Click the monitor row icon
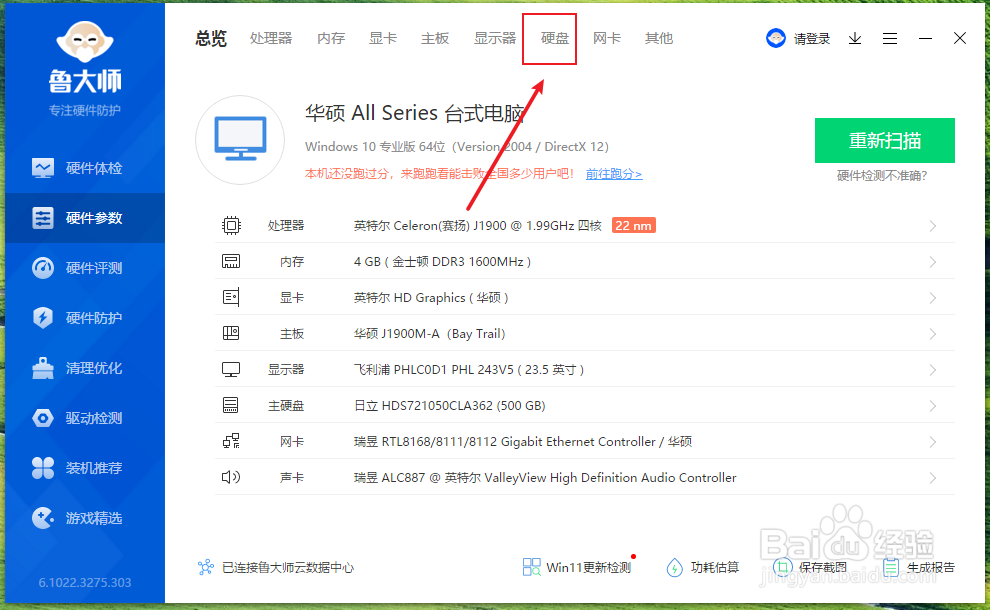The height and width of the screenshot is (610, 990). pos(231,369)
